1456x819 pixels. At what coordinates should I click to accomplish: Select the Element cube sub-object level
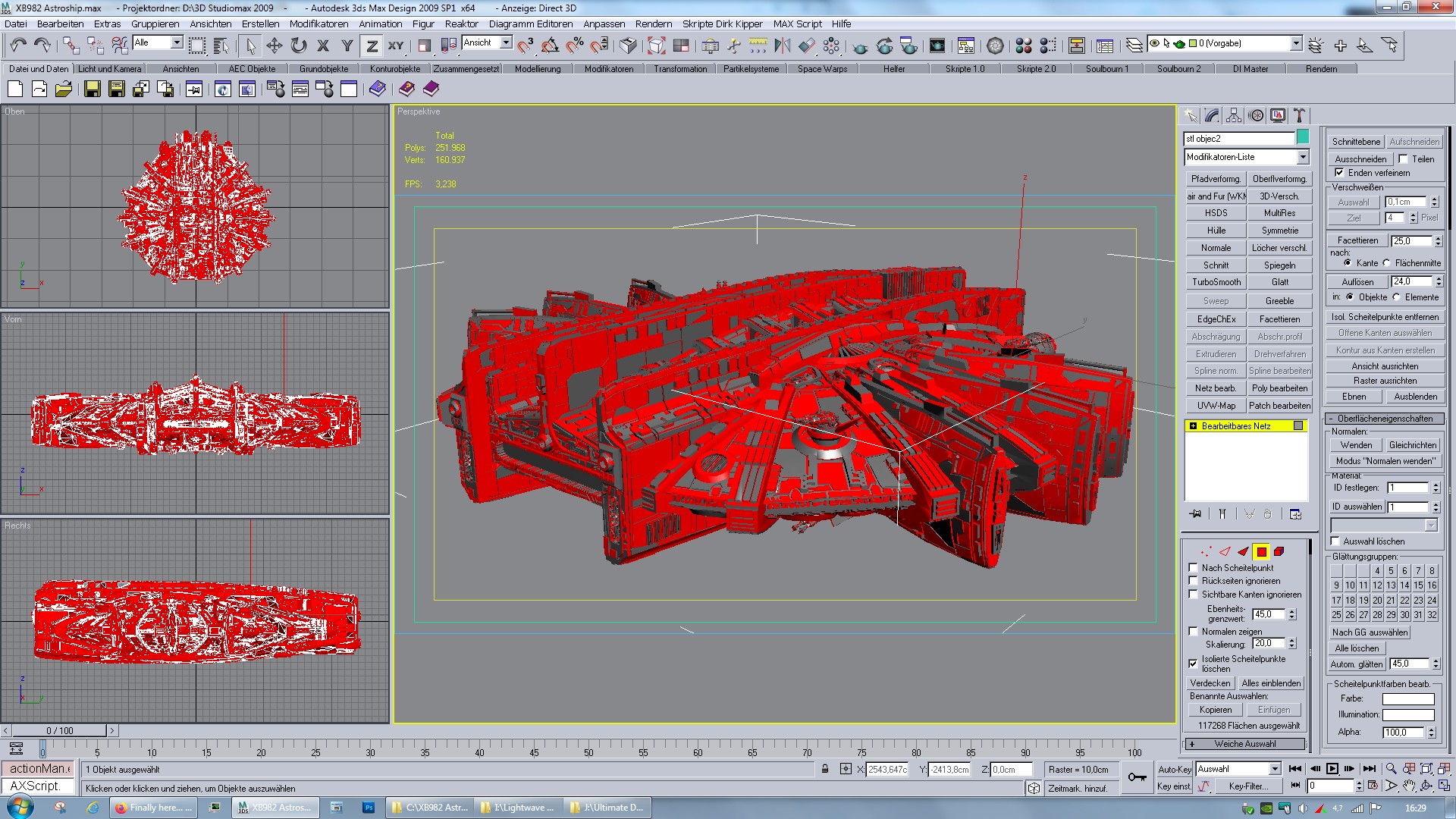[x=1279, y=551]
